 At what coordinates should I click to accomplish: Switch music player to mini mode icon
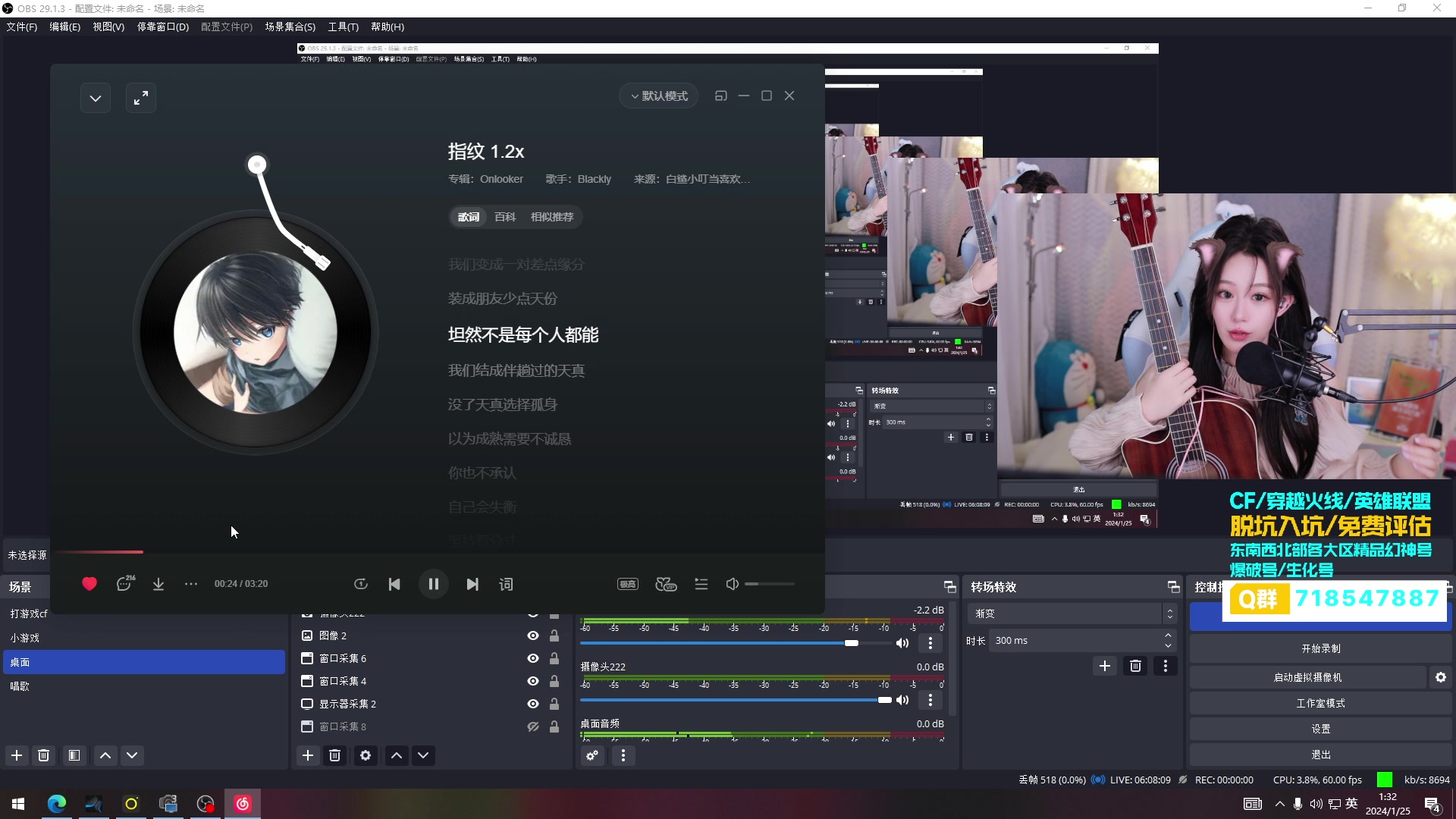[720, 96]
